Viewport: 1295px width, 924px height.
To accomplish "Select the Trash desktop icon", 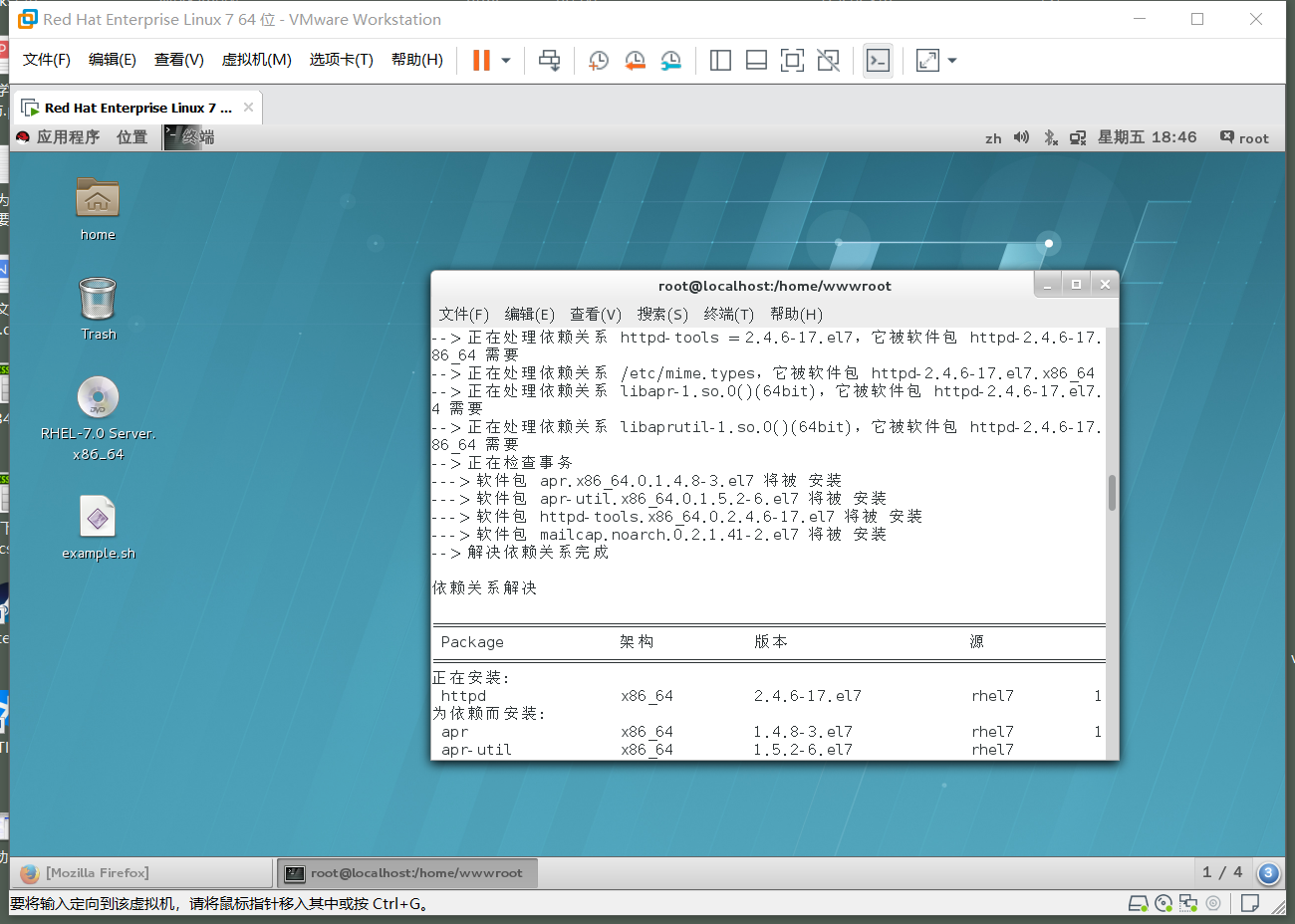I will click(x=98, y=309).
